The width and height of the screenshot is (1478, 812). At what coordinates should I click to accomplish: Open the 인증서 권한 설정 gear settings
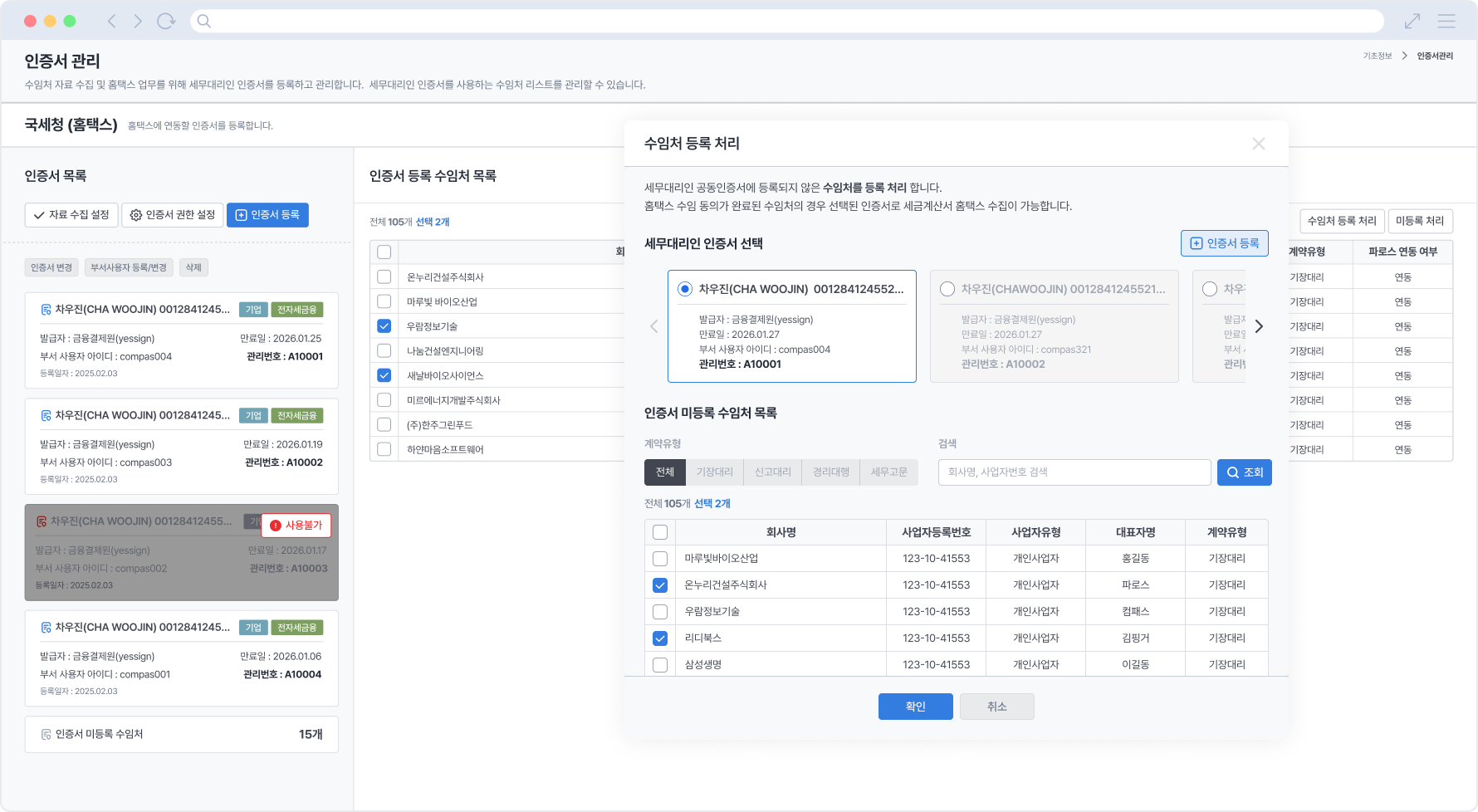(172, 214)
